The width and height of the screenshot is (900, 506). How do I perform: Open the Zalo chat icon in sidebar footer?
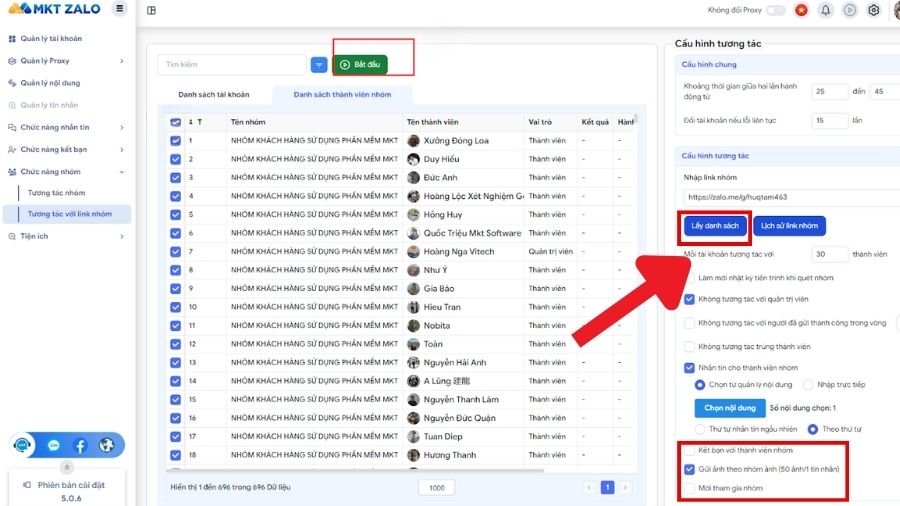54,445
